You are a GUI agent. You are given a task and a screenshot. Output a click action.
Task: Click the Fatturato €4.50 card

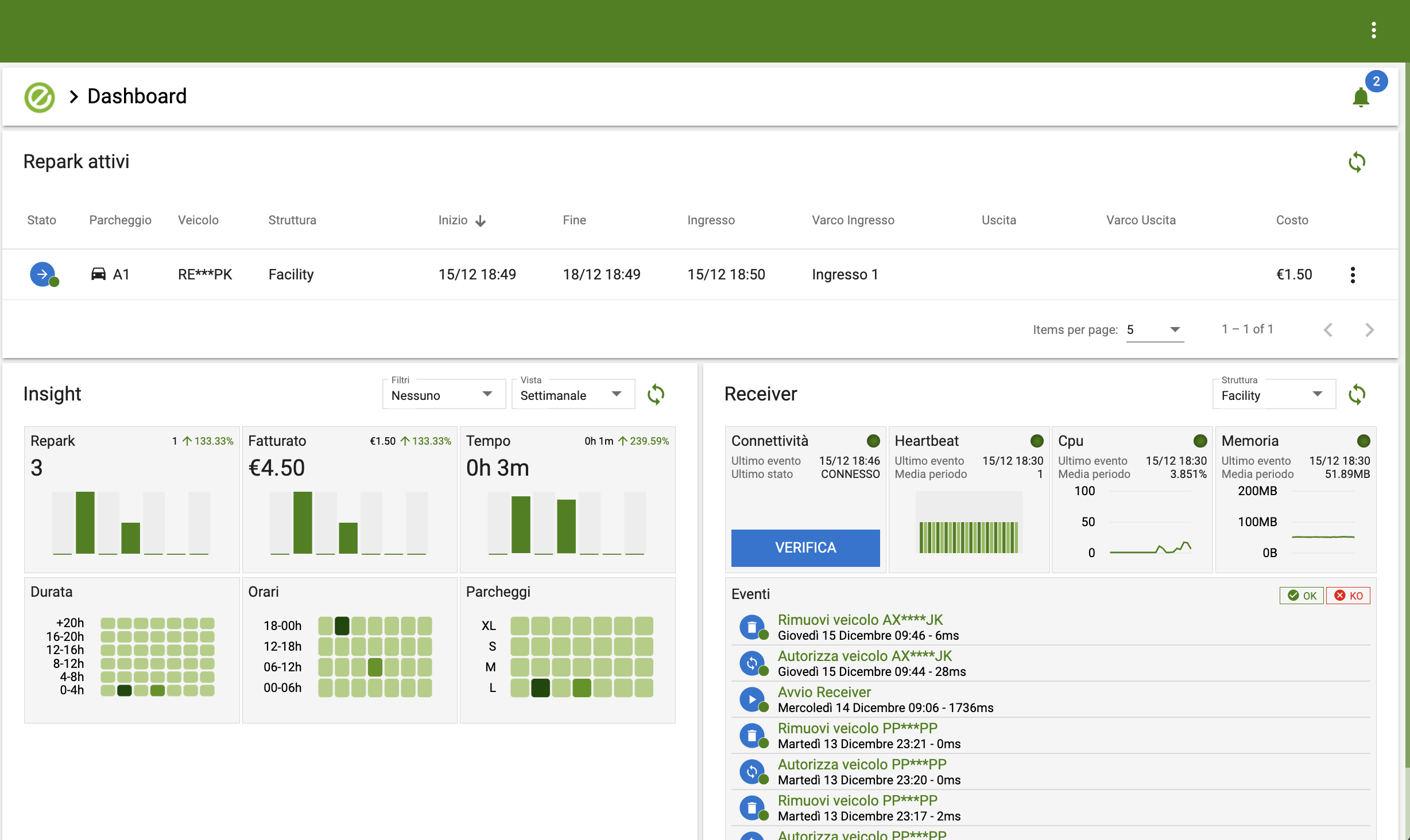point(350,499)
